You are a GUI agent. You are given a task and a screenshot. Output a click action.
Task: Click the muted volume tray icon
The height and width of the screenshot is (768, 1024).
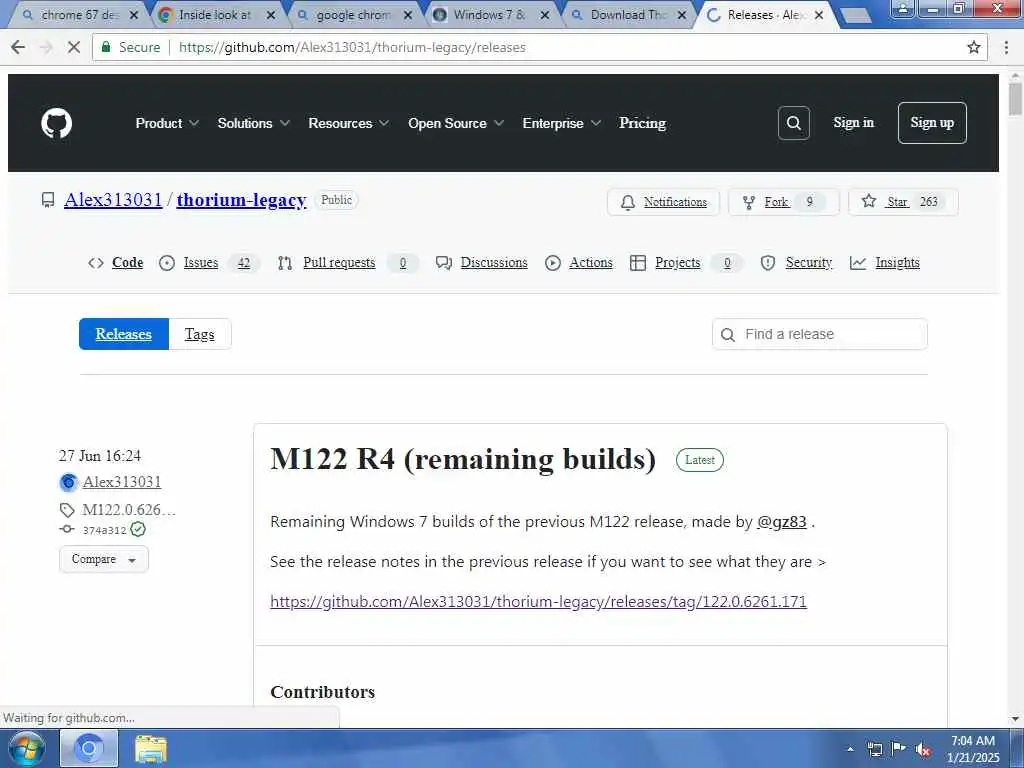pos(923,749)
